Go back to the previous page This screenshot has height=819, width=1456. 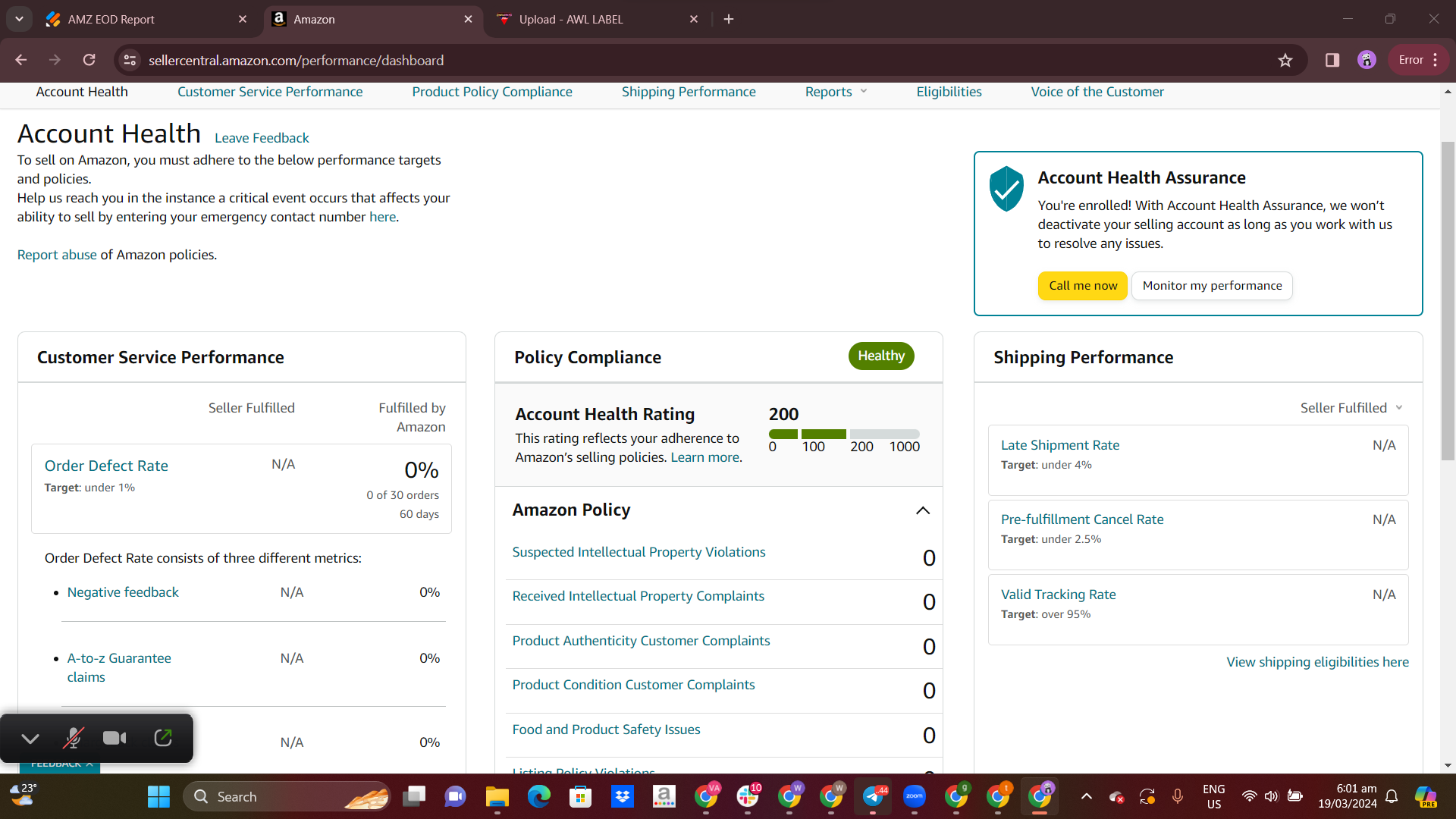[21, 60]
